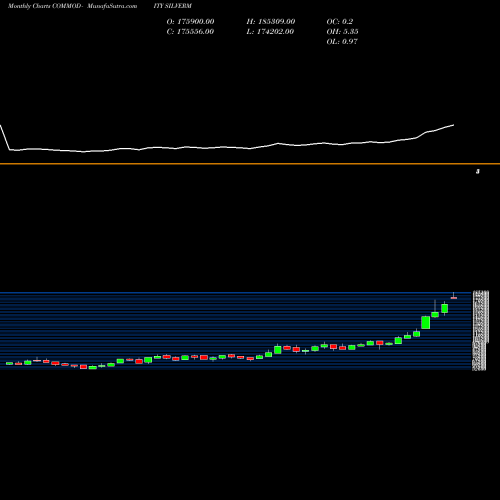
Task: Select the 'ITY SILVERM' symbol label
Action: pos(173,6)
